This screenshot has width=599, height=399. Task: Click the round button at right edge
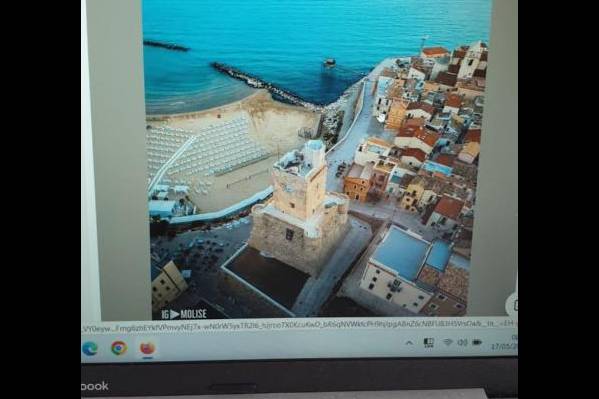click(512, 305)
